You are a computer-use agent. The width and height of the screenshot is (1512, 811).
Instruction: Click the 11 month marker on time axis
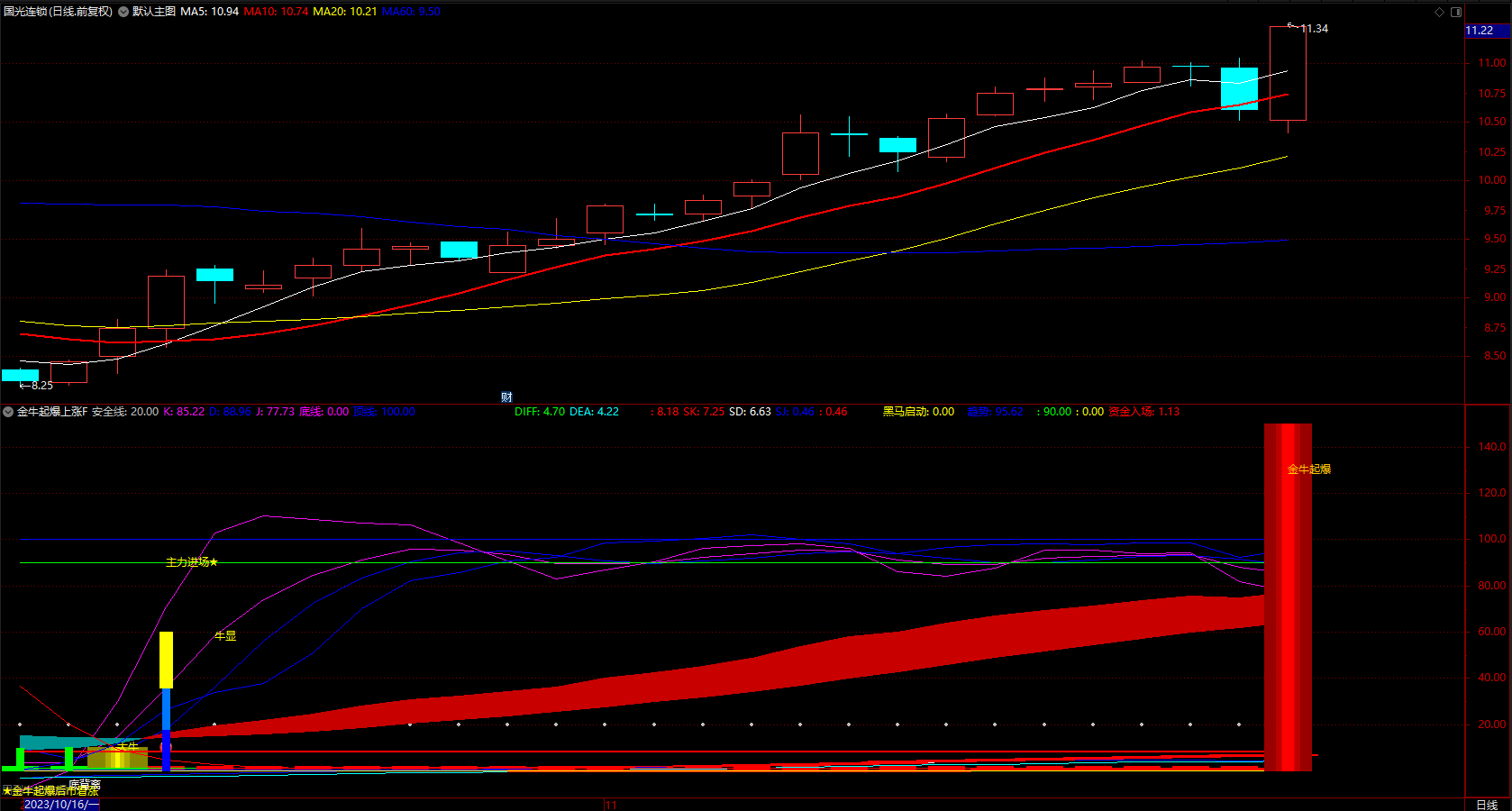coord(611,805)
